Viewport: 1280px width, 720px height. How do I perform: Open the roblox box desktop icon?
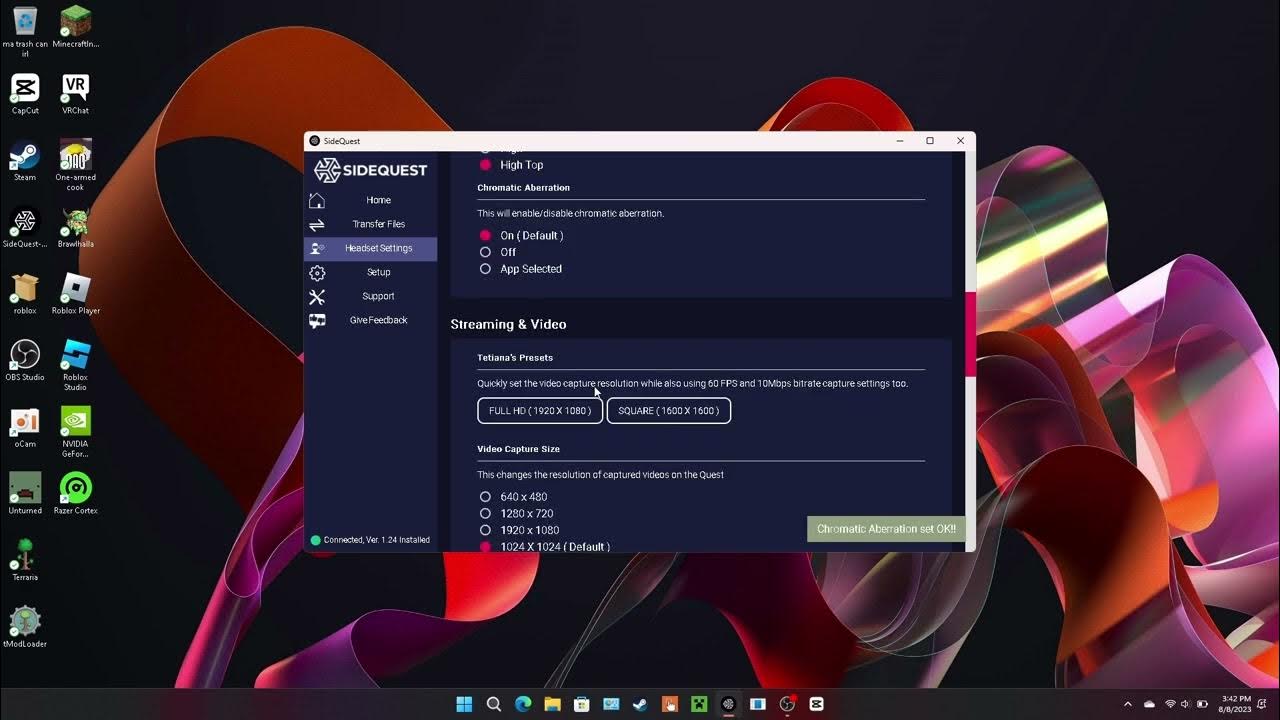coord(25,294)
